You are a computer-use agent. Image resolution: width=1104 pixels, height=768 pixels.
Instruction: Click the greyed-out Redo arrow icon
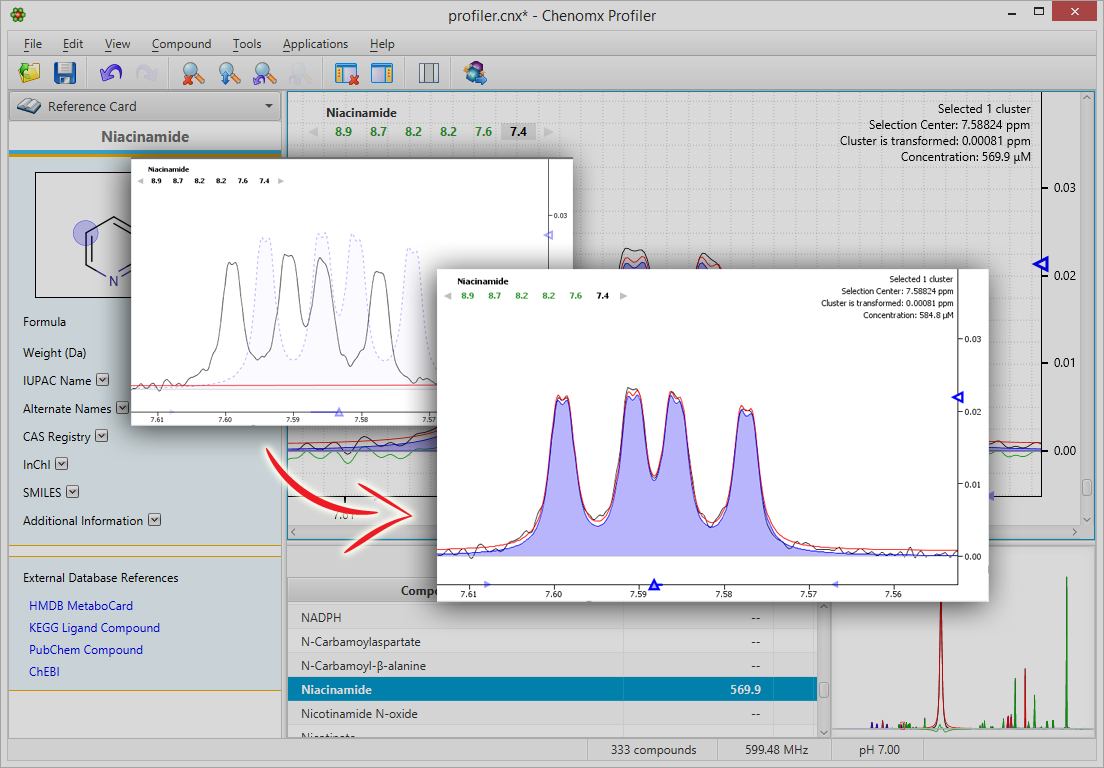click(x=146, y=73)
